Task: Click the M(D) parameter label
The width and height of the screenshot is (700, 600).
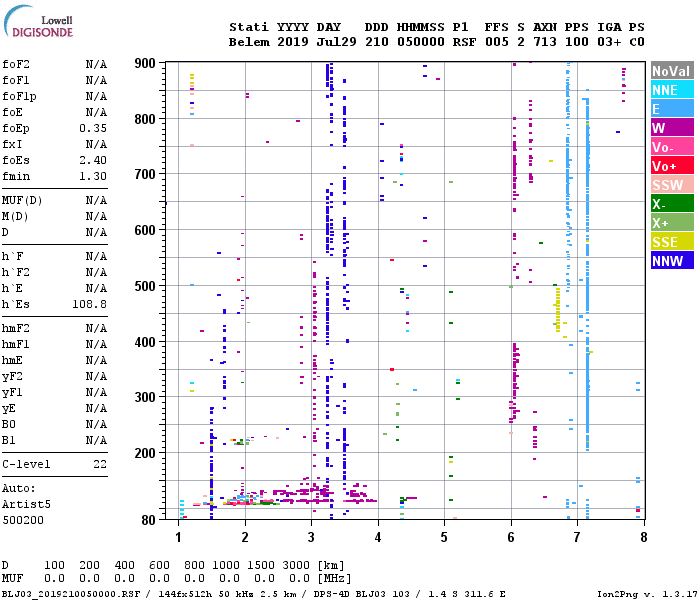Action: coord(15,217)
